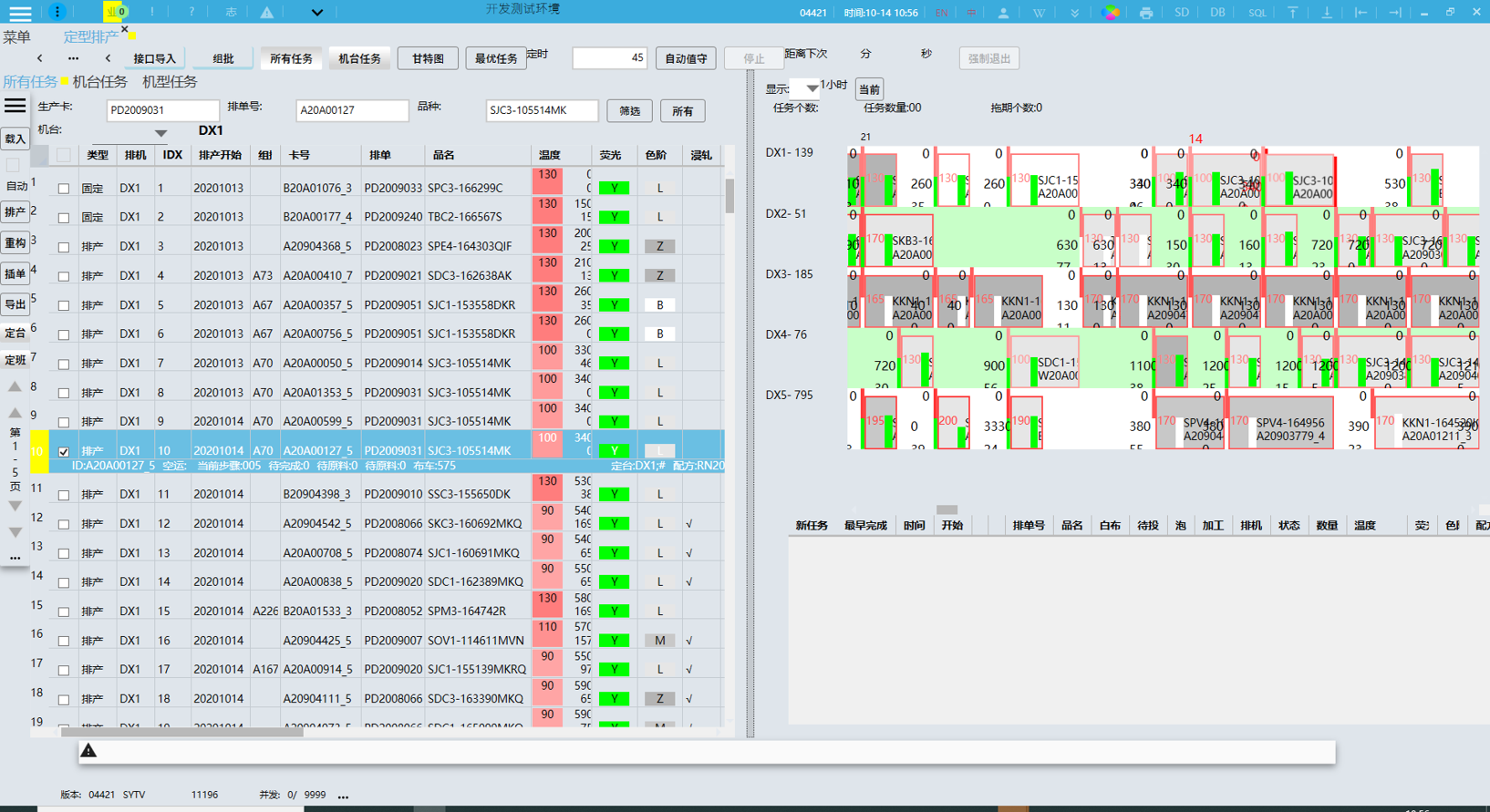Click the task table horizontal scrollbar

point(182,731)
